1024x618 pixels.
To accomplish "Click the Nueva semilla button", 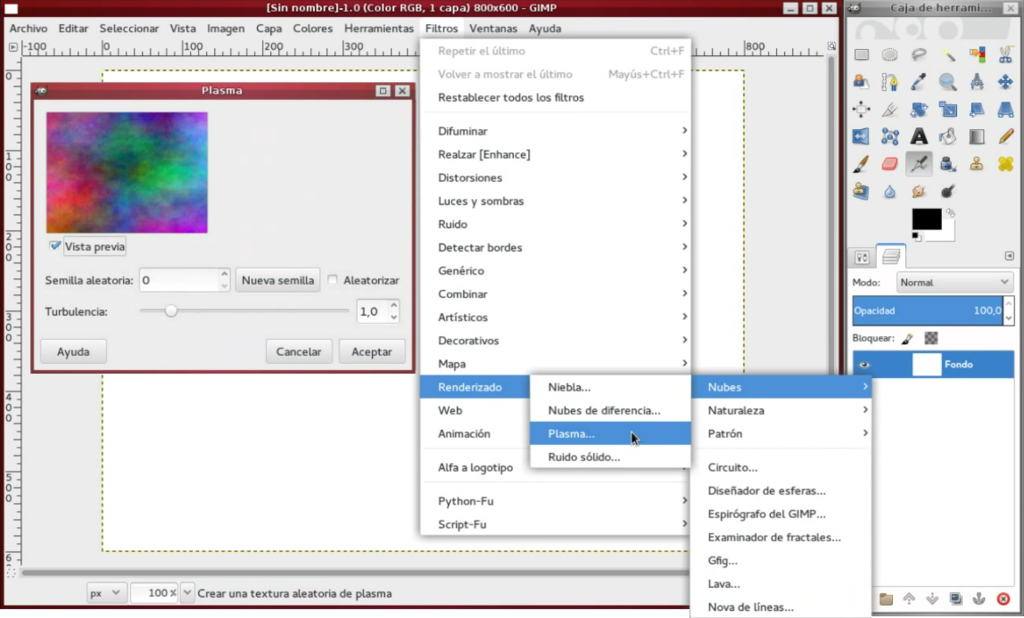I will (x=278, y=280).
